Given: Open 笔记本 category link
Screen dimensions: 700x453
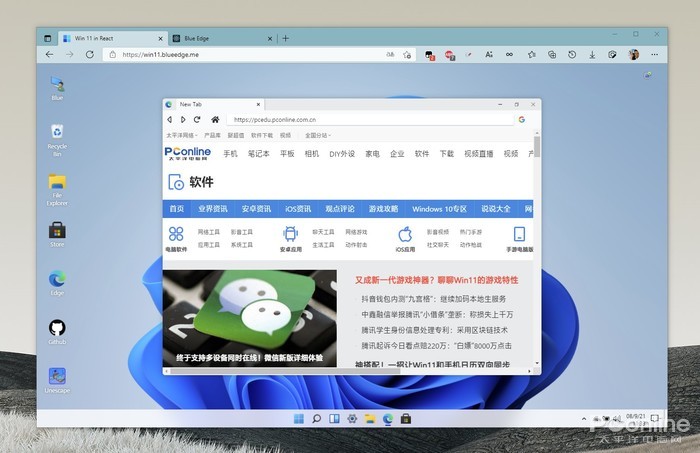Looking at the screenshot, I should [x=258, y=154].
